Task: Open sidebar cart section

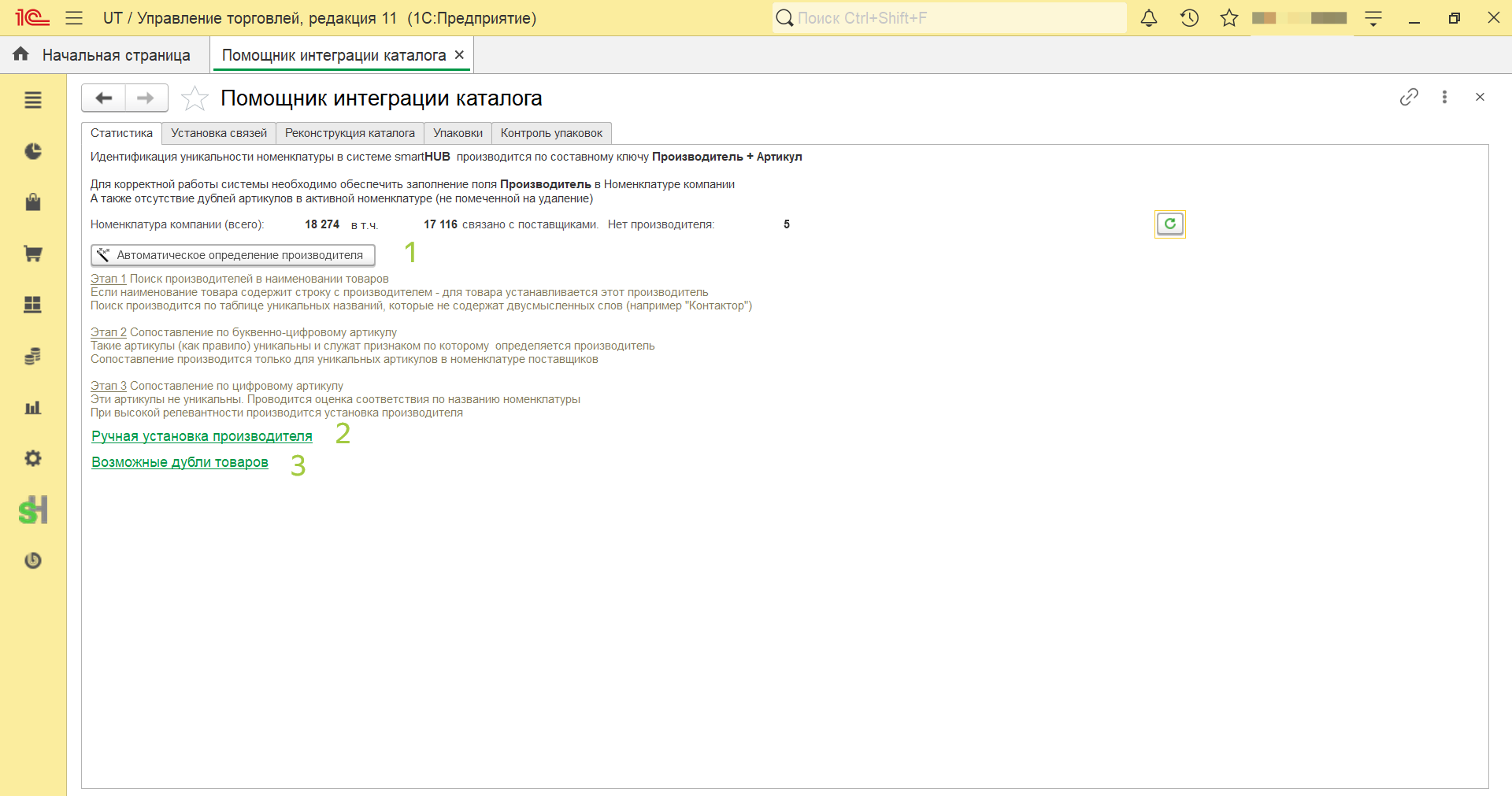Action: [x=33, y=254]
